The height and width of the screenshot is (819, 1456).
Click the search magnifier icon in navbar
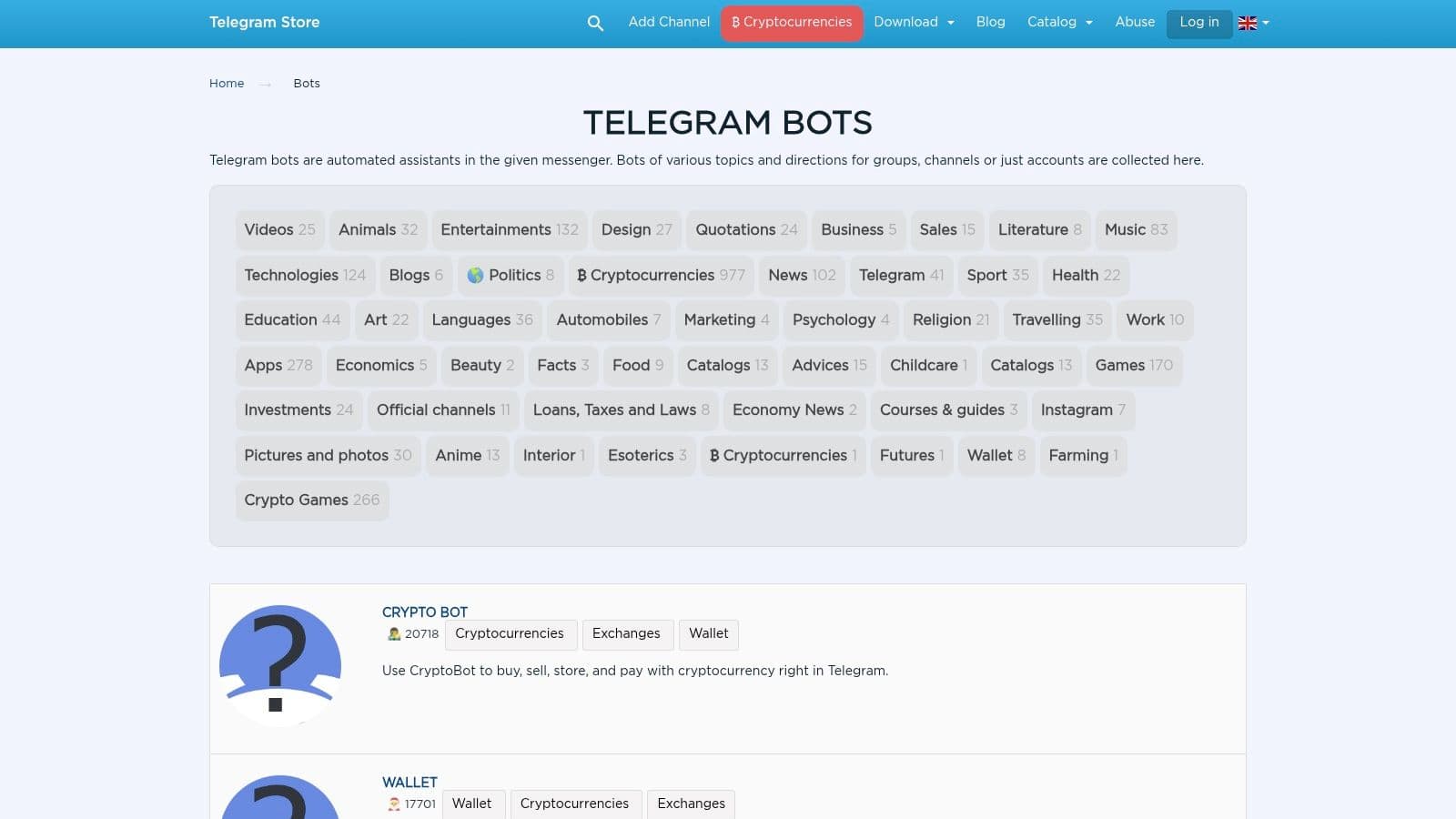(x=595, y=24)
